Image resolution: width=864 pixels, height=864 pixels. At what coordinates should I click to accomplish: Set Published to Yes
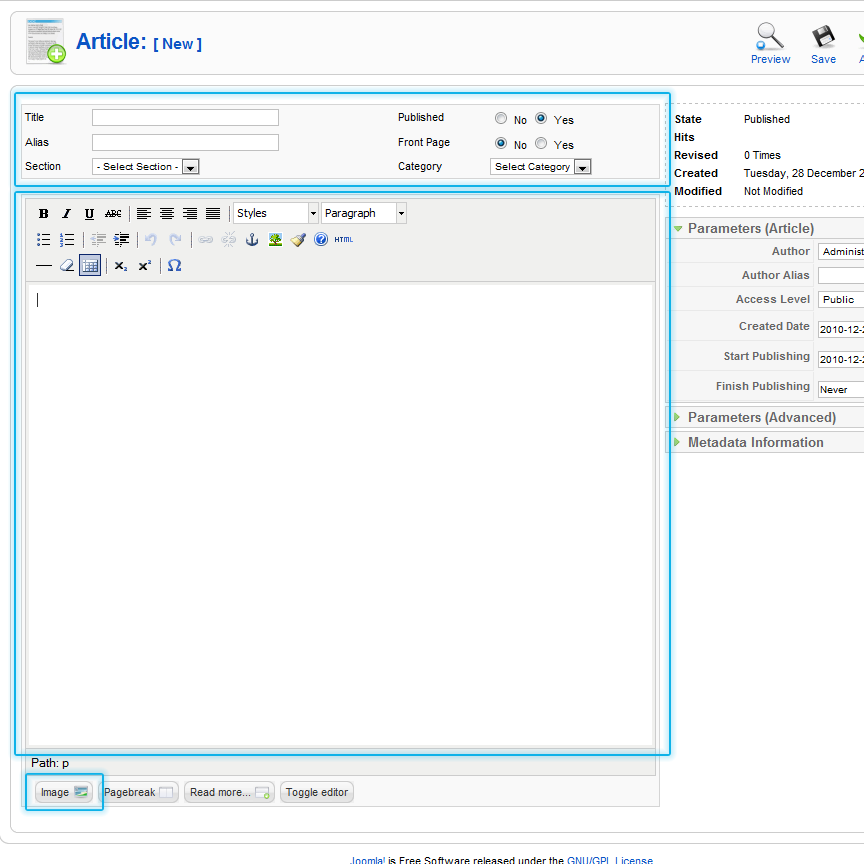(541, 118)
